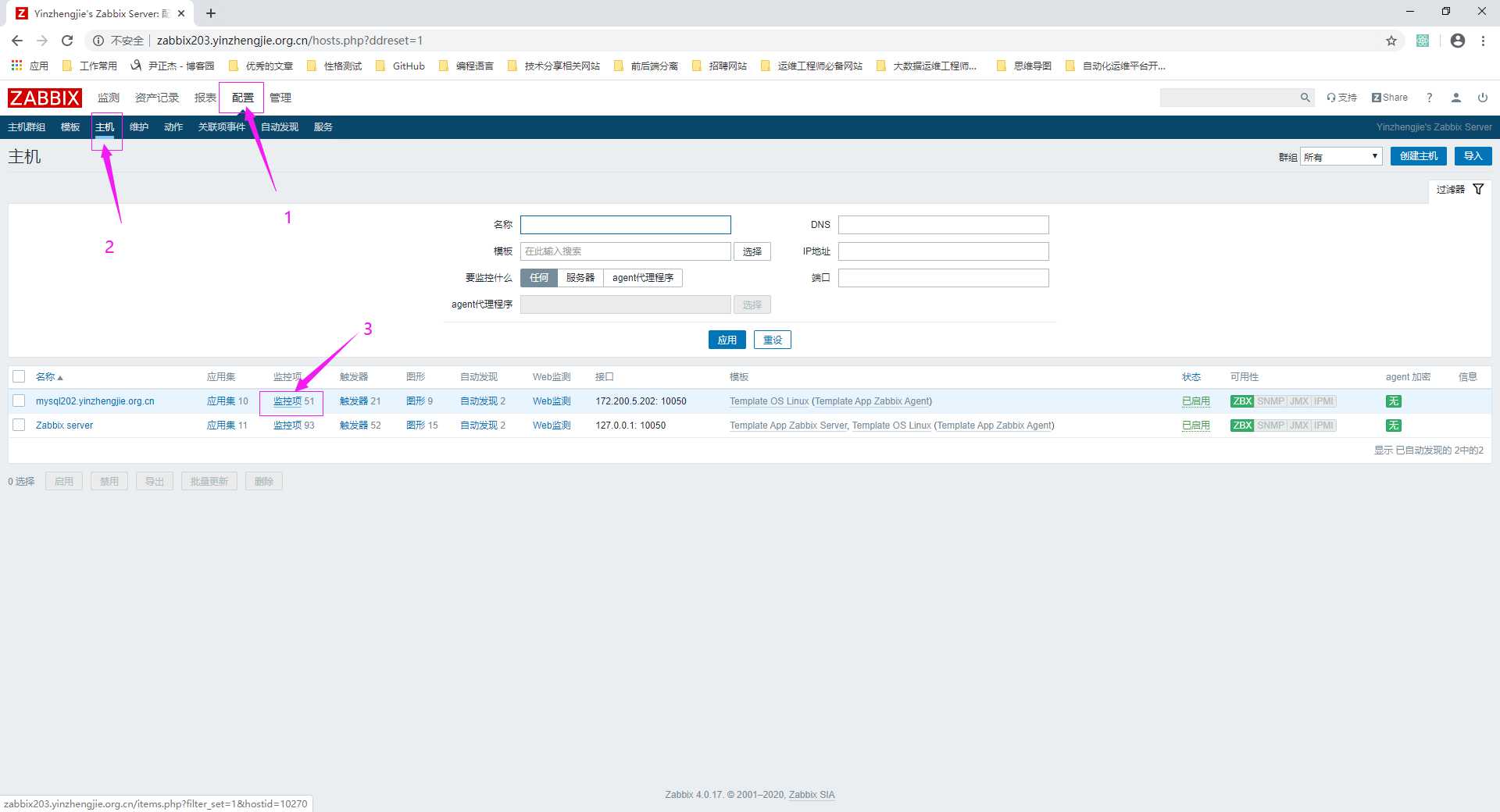The height and width of the screenshot is (812, 1500).
Task: Reload the browser page
Action: click(x=67, y=41)
